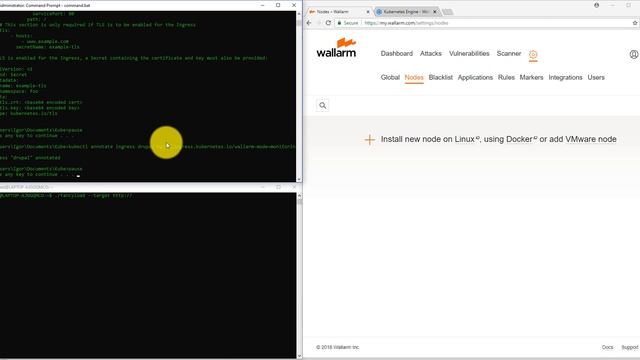
Task: Bookmark the page with the star icon
Action: click(x=635, y=23)
